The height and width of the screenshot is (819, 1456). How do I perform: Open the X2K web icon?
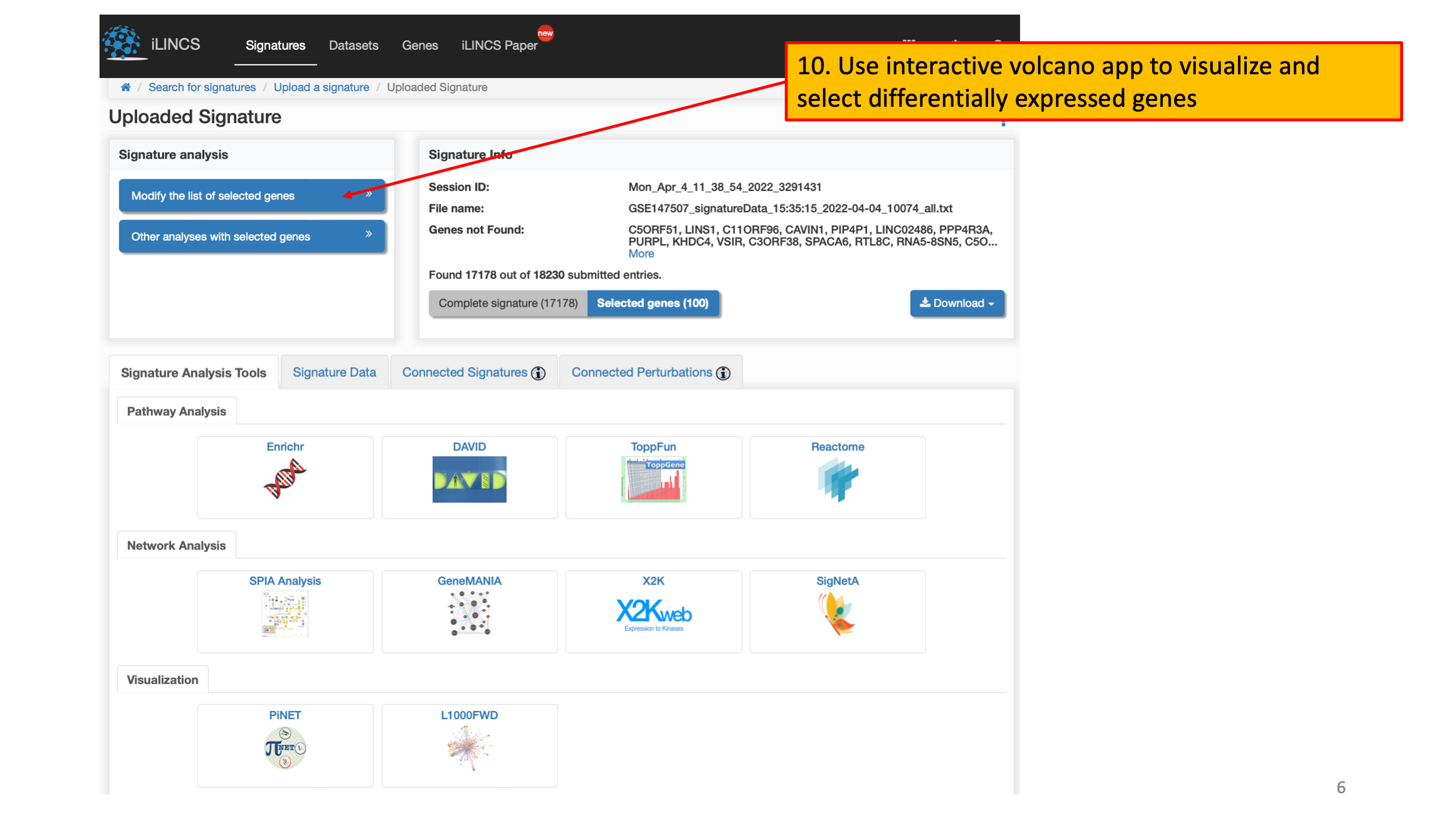click(653, 614)
